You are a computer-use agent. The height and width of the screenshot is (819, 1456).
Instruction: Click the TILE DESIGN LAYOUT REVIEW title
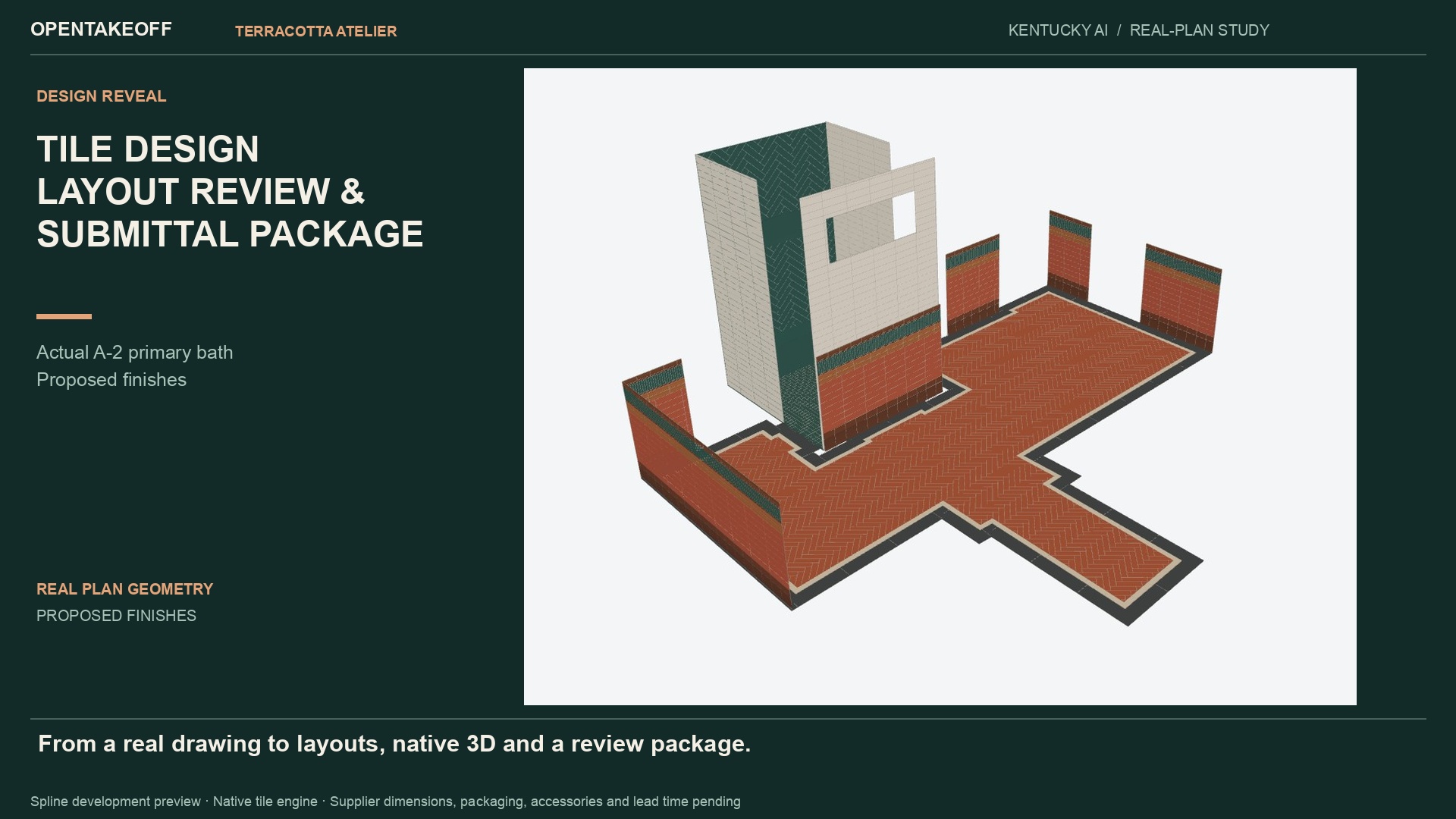coord(230,191)
